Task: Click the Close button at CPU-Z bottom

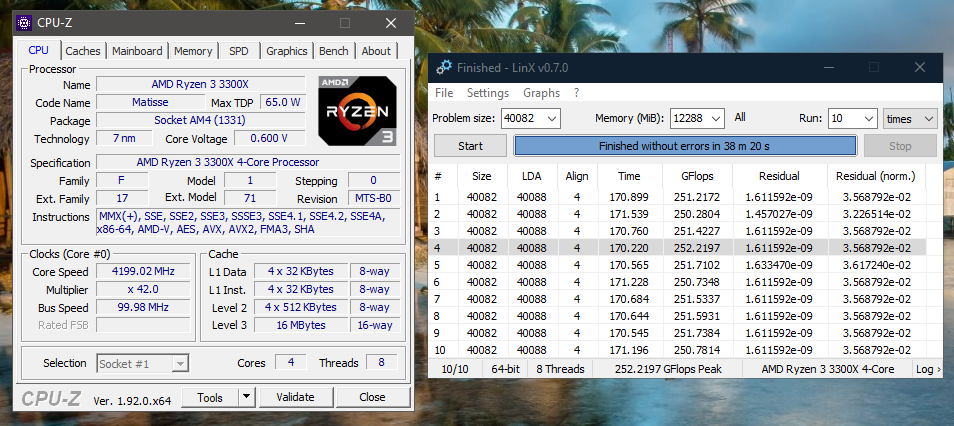Action: tap(372, 397)
